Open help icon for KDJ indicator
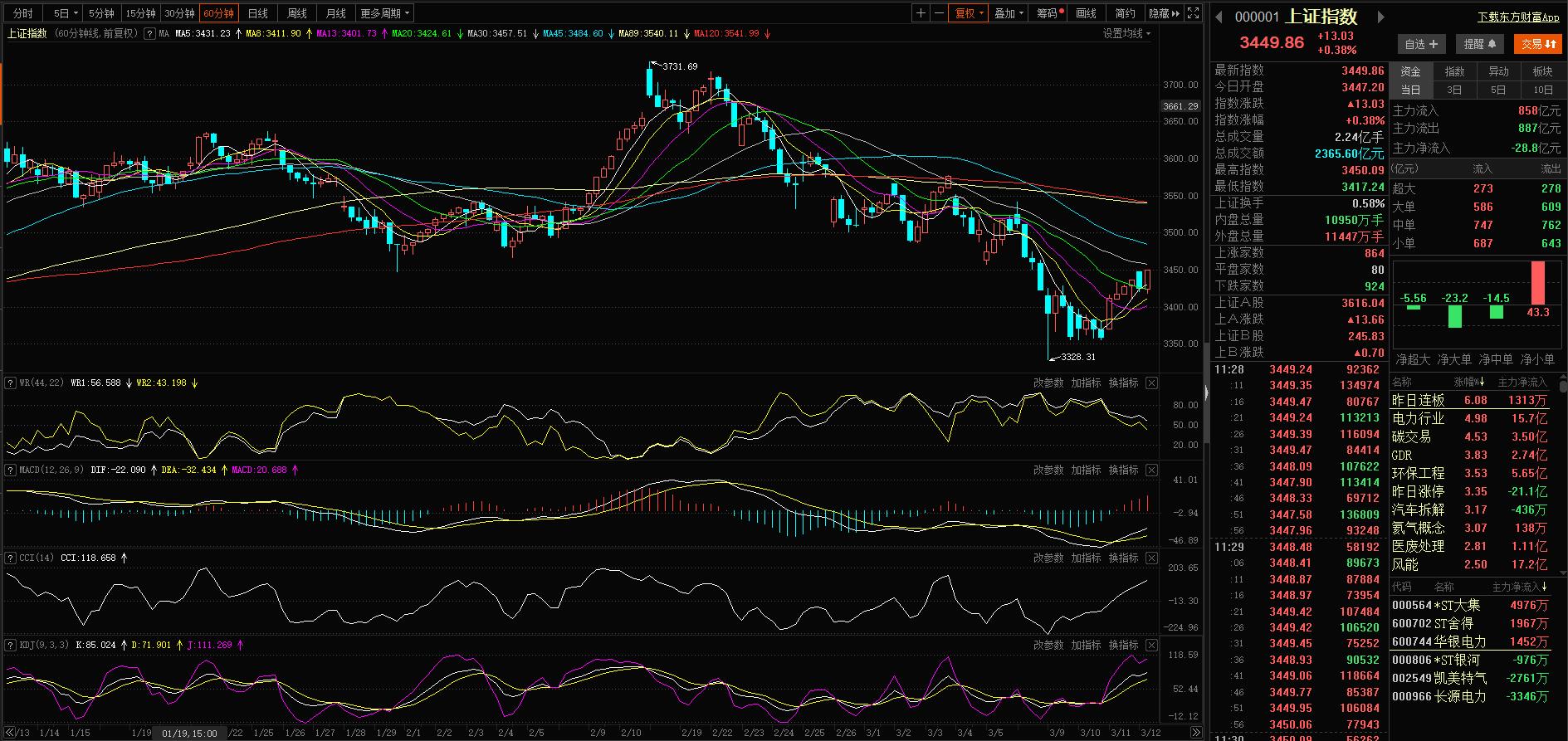Screen dimensions: 1568x741 coord(11,645)
